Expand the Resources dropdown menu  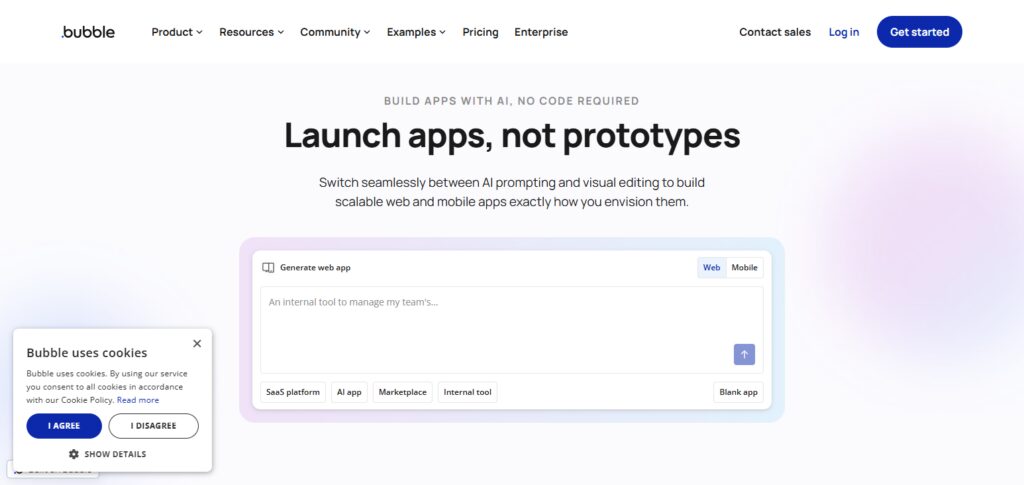coord(251,32)
